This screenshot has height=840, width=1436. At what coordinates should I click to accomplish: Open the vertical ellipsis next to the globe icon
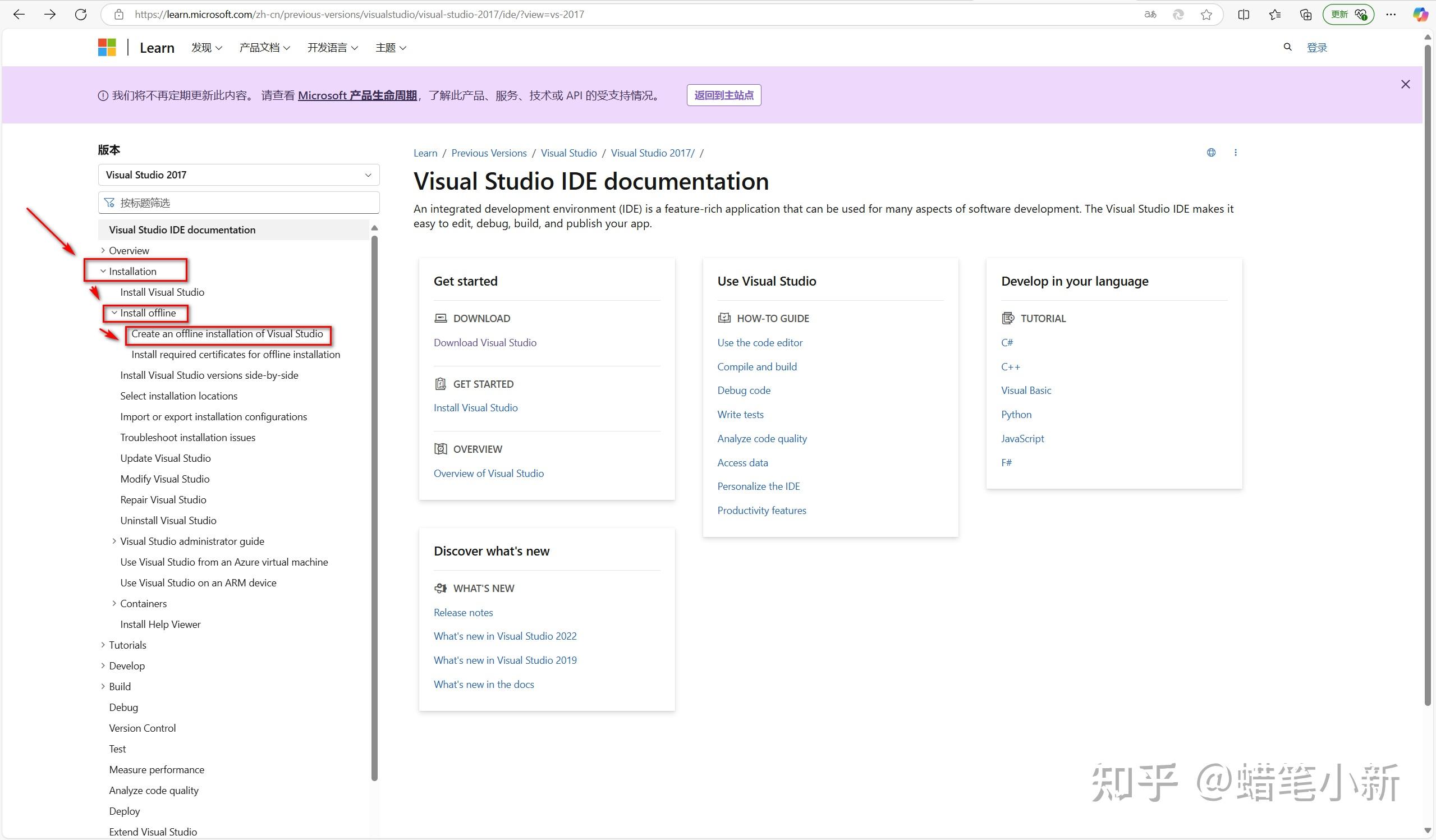(1236, 152)
